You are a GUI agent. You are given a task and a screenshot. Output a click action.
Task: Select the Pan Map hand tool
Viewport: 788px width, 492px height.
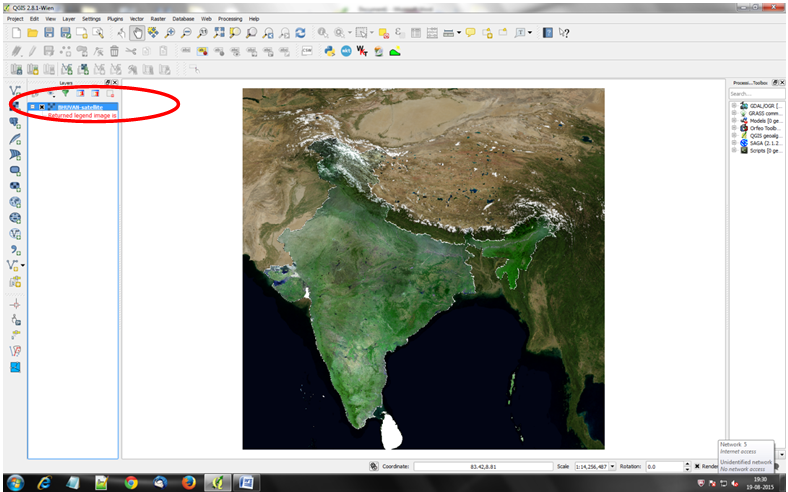click(x=137, y=33)
